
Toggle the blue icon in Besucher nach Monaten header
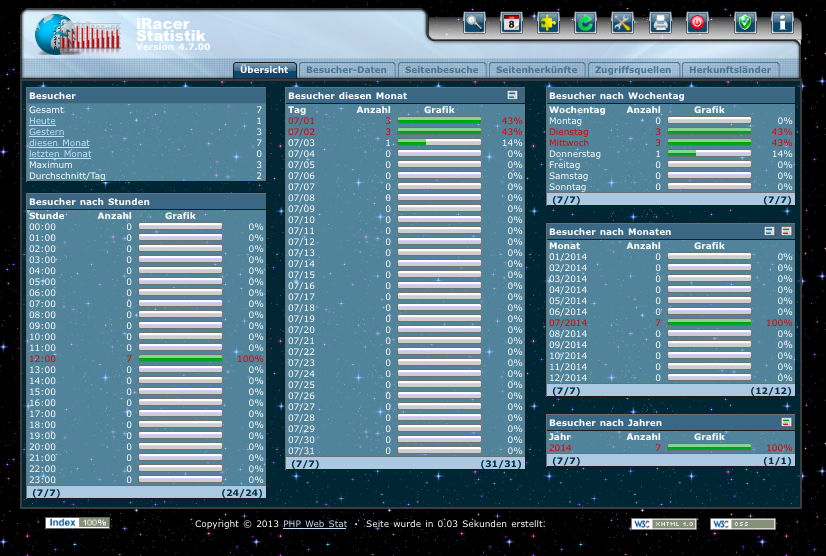point(769,231)
